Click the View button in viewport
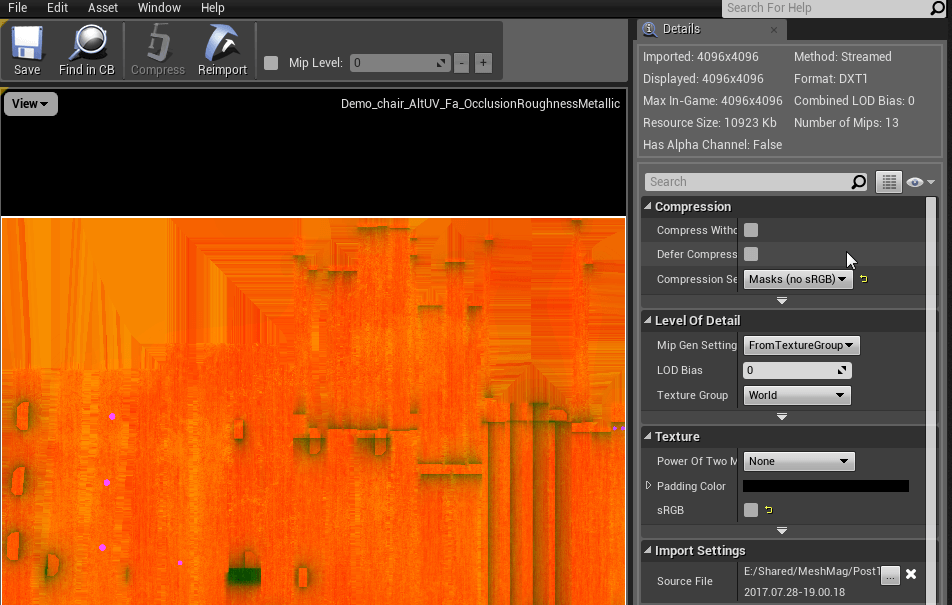 point(31,104)
